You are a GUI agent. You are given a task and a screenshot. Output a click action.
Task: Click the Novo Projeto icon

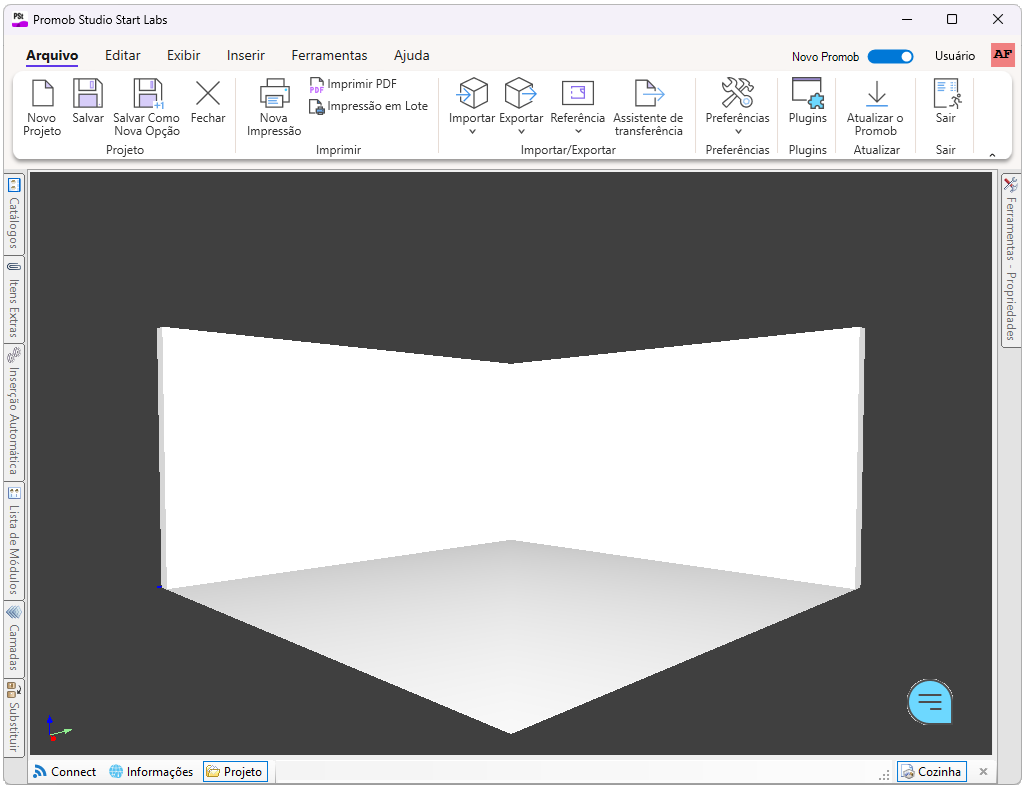(43, 93)
